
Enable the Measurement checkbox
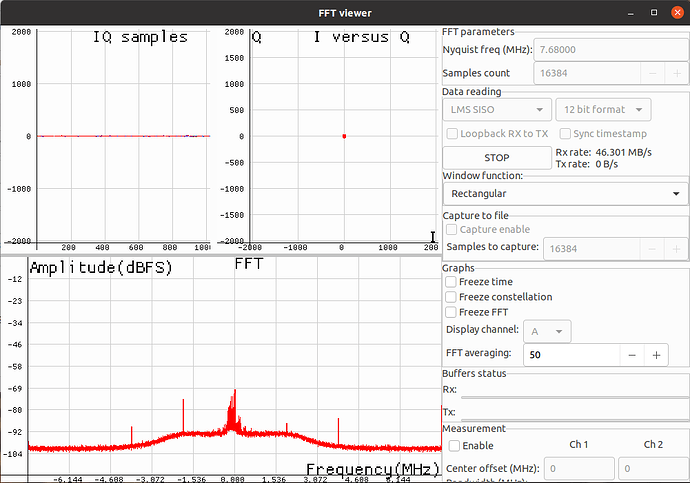click(456, 445)
